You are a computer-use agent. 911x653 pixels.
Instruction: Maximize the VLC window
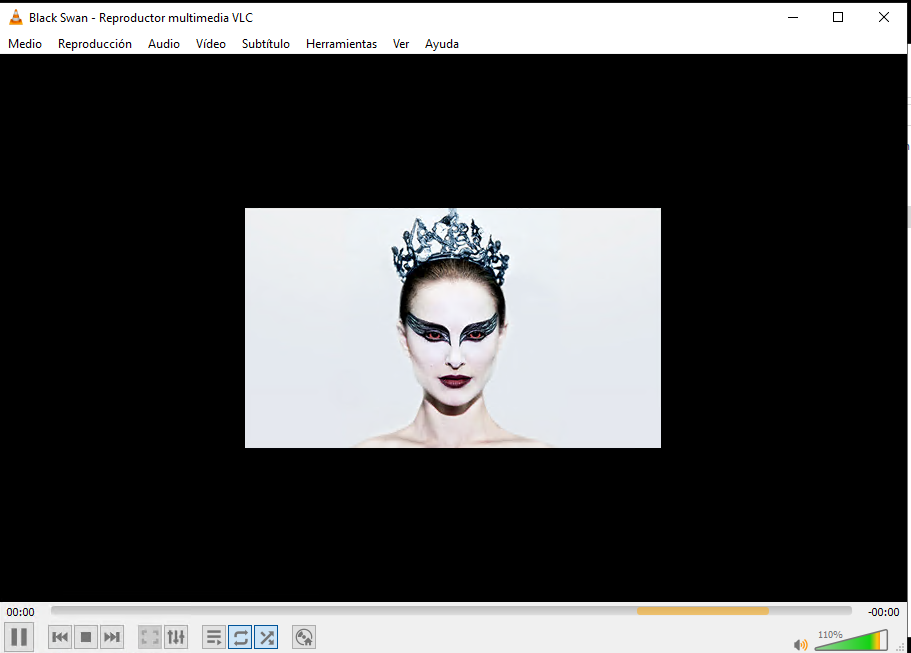tap(838, 17)
